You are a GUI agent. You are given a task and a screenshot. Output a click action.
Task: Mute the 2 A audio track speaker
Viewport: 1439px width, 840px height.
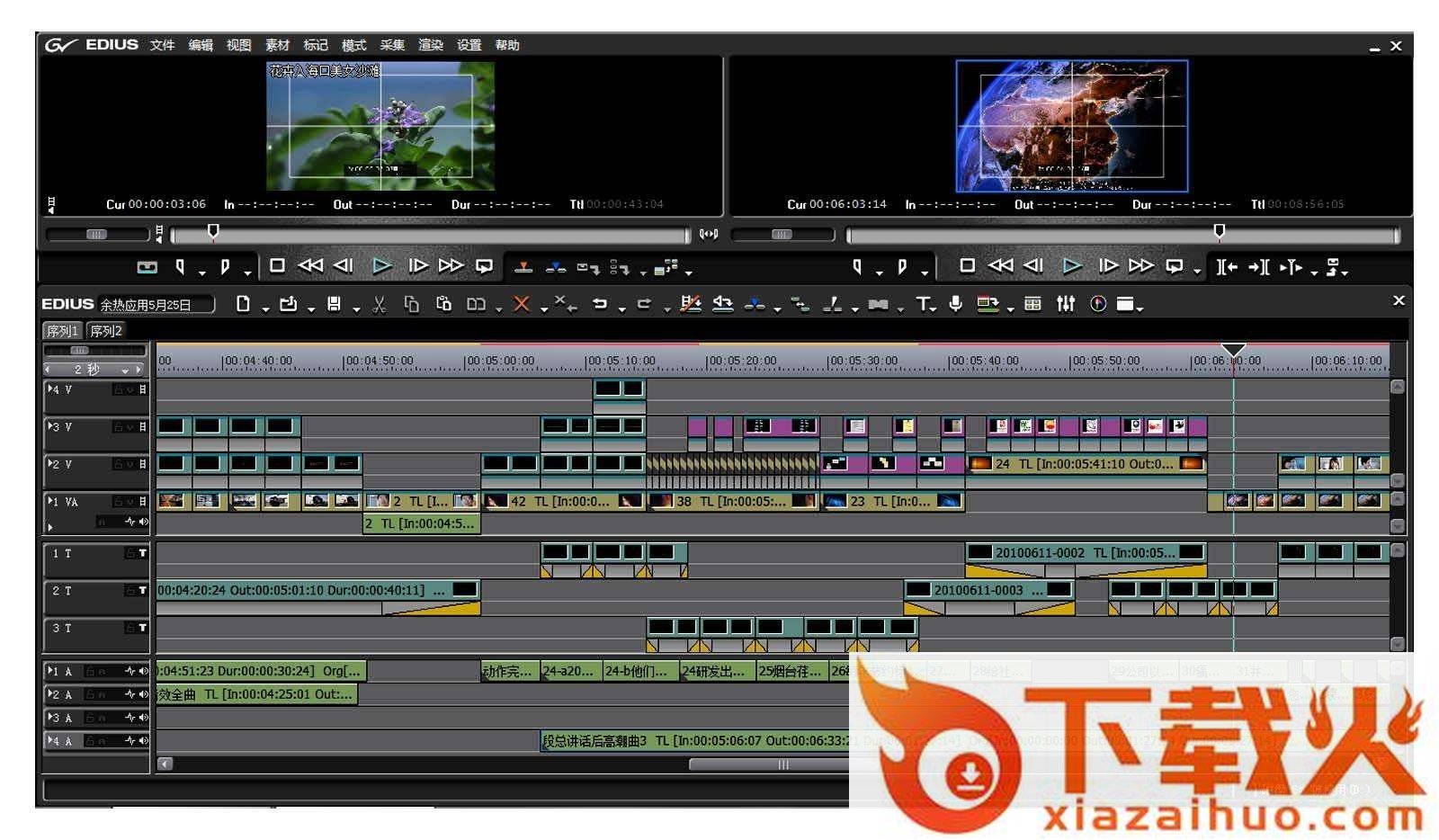[143, 694]
